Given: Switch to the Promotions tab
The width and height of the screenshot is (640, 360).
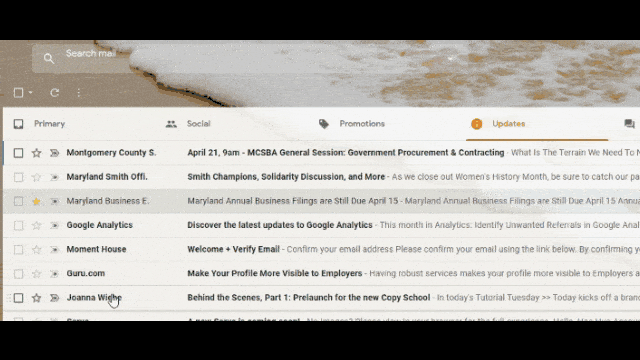Looking at the screenshot, I should point(362,124).
